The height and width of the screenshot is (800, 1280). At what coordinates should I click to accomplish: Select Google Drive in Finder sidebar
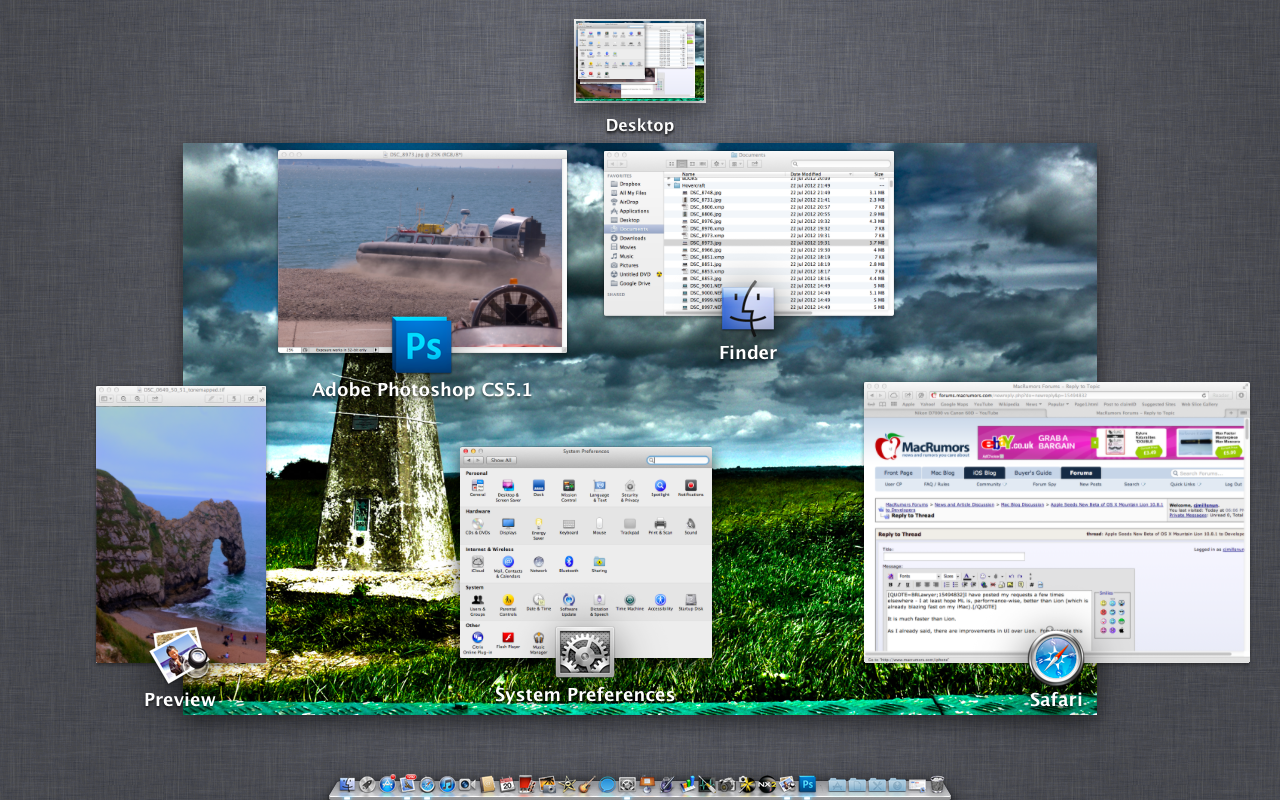(x=632, y=283)
